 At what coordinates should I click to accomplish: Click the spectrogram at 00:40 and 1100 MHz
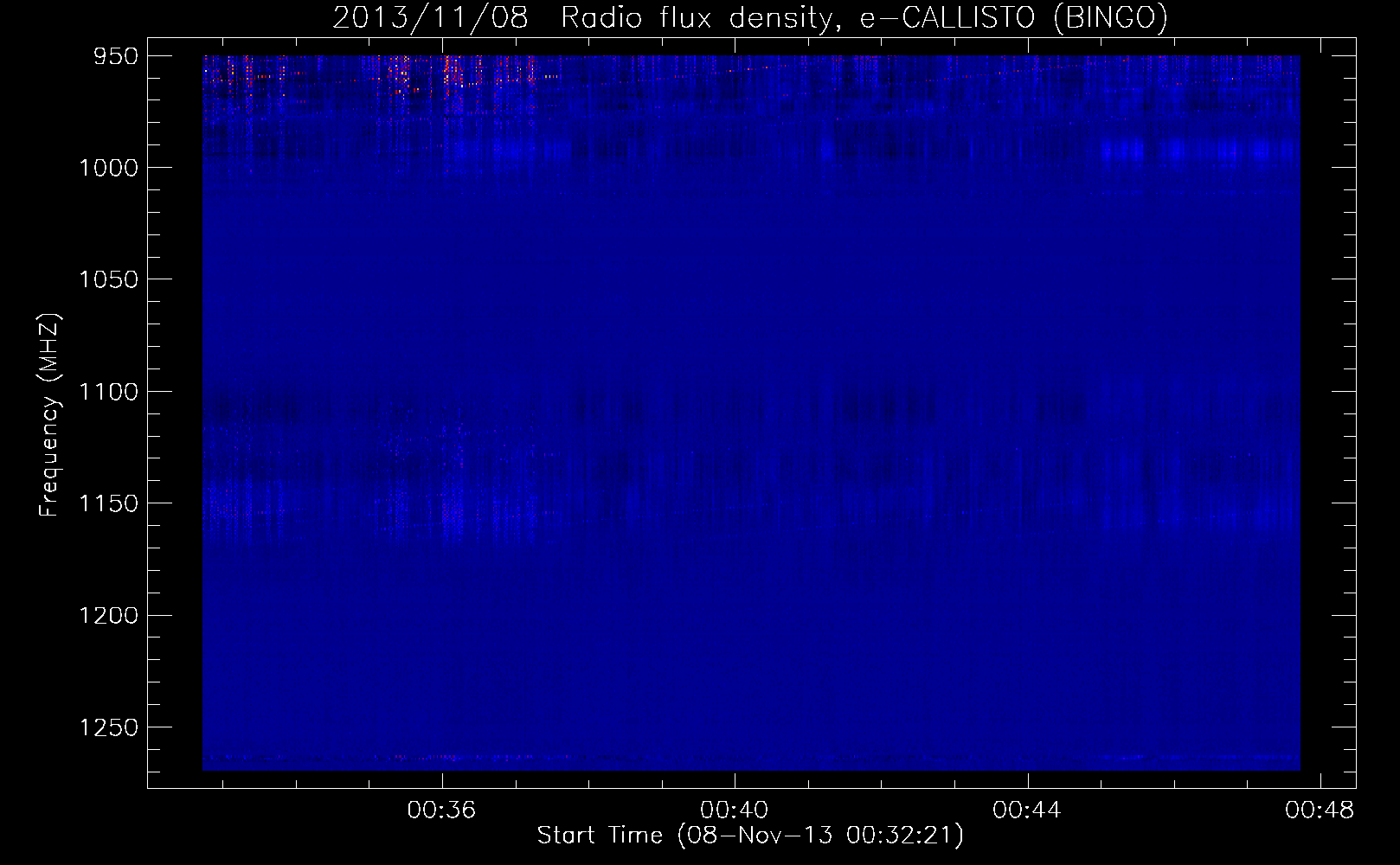click(x=735, y=392)
